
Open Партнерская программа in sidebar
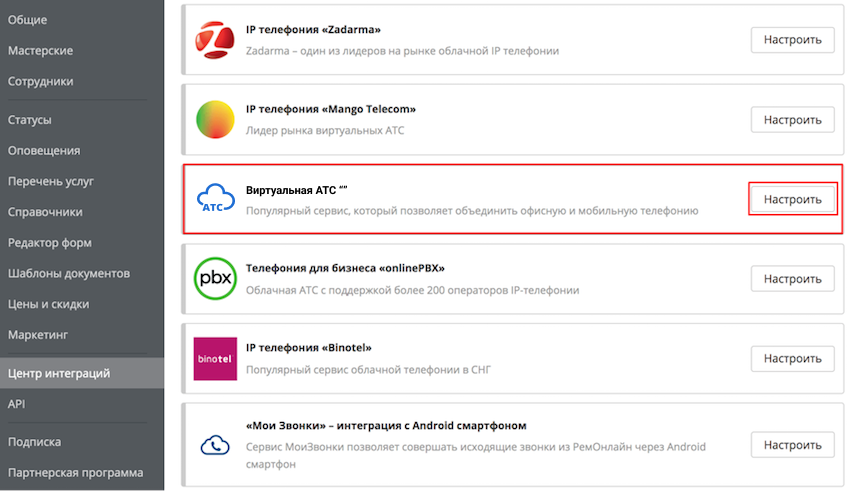pyautogui.click(x=75, y=472)
